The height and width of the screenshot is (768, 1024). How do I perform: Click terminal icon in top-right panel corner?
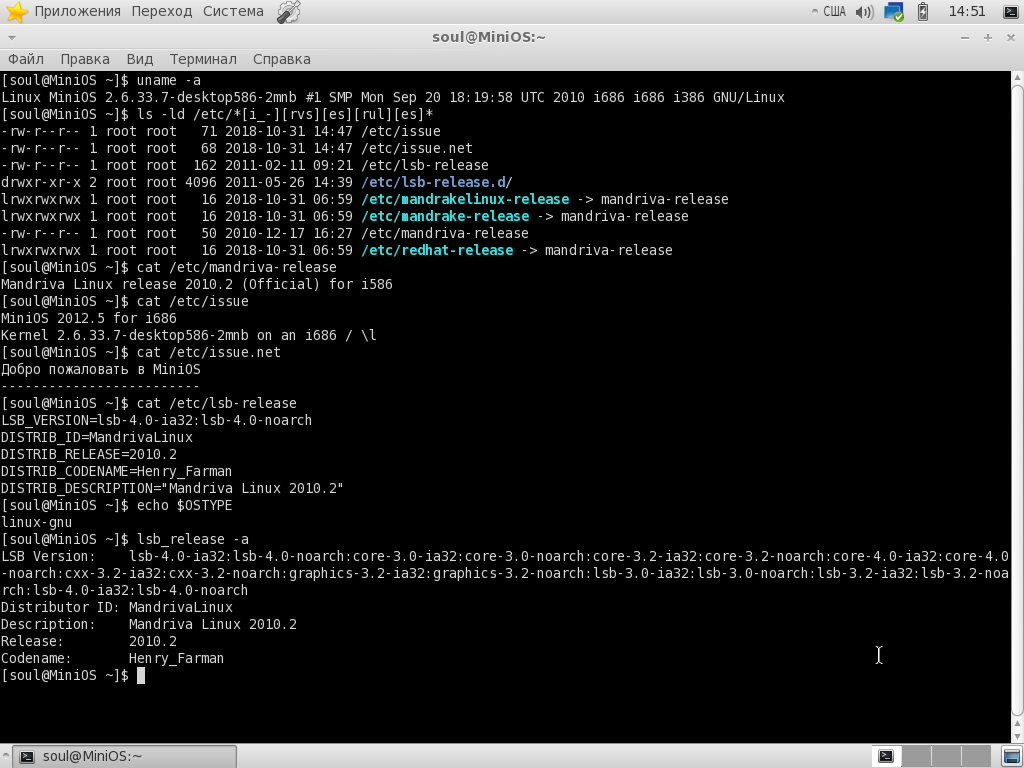1010,12
